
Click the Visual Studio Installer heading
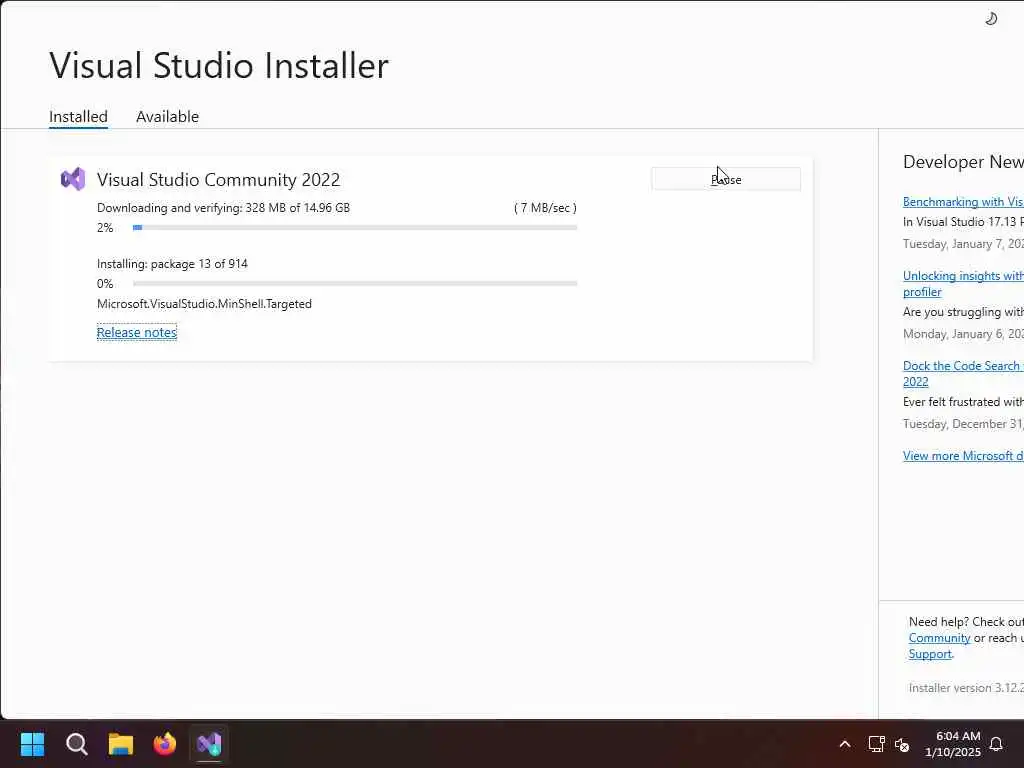pos(219,65)
